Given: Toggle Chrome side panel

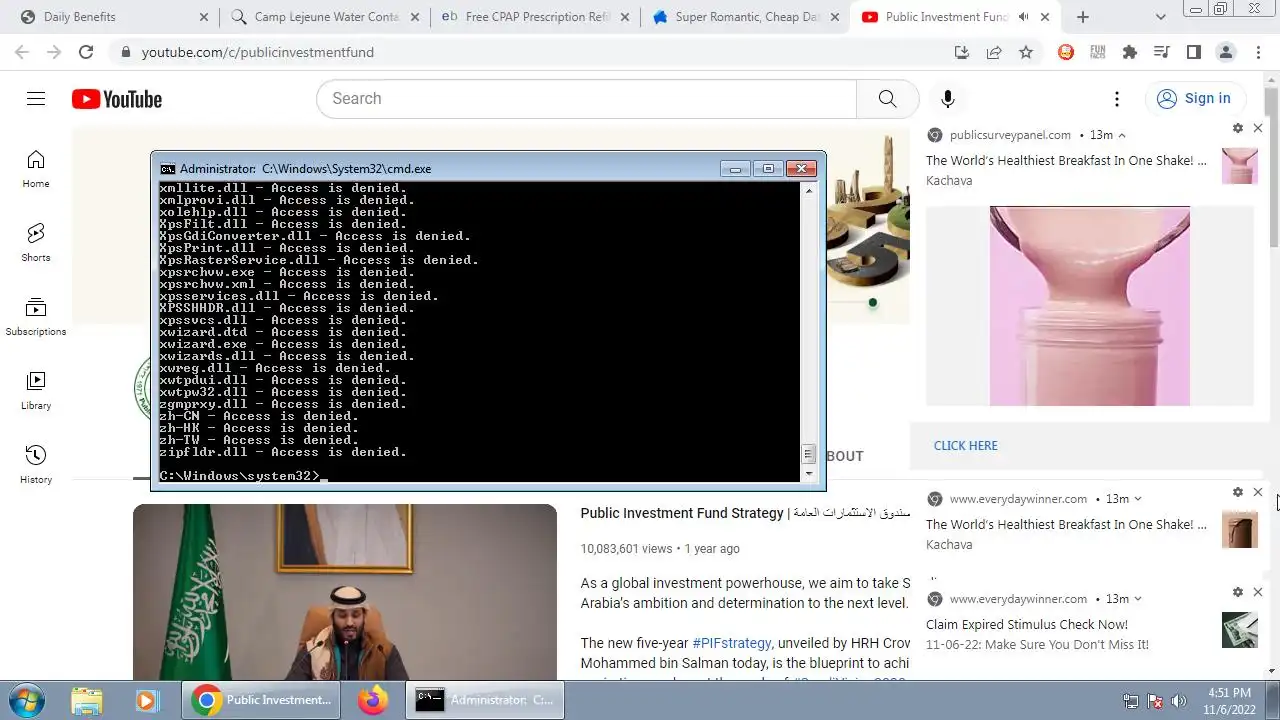Looking at the screenshot, I should [x=1194, y=52].
